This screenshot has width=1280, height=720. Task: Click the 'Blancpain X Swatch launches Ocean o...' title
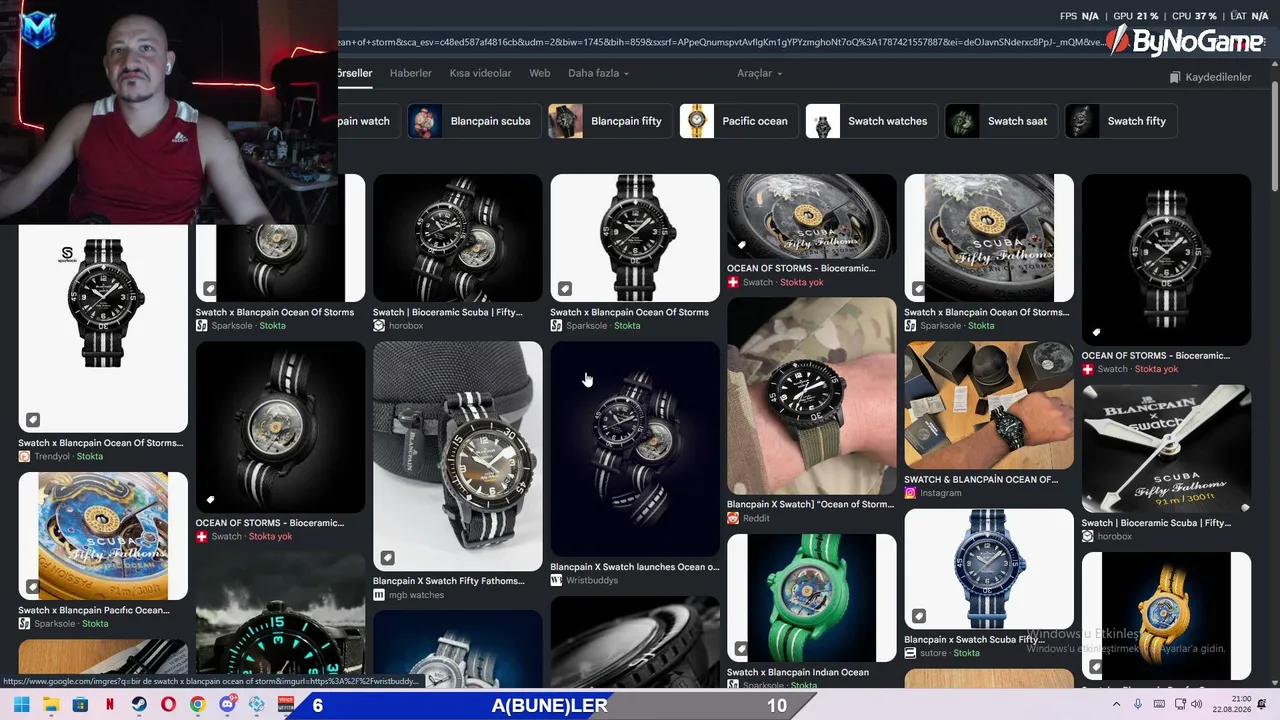[x=635, y=567]
